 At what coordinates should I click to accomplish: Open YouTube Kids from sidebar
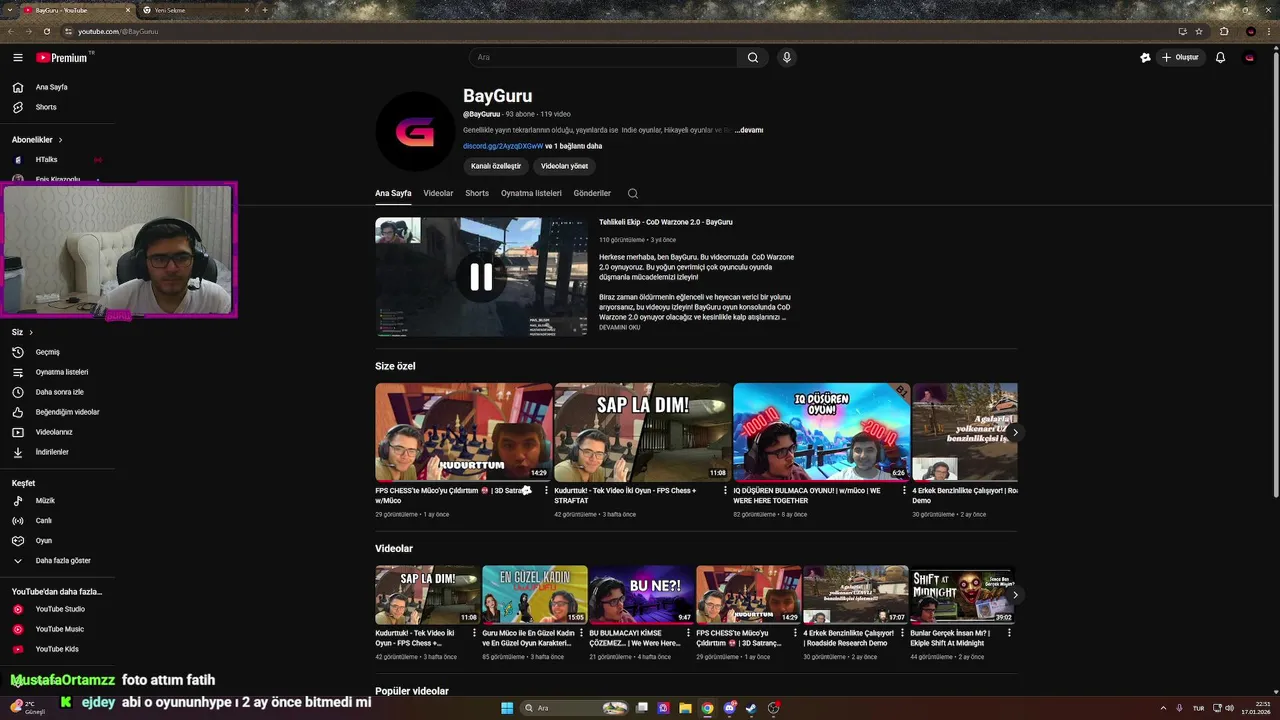click(x=56, y=649)
